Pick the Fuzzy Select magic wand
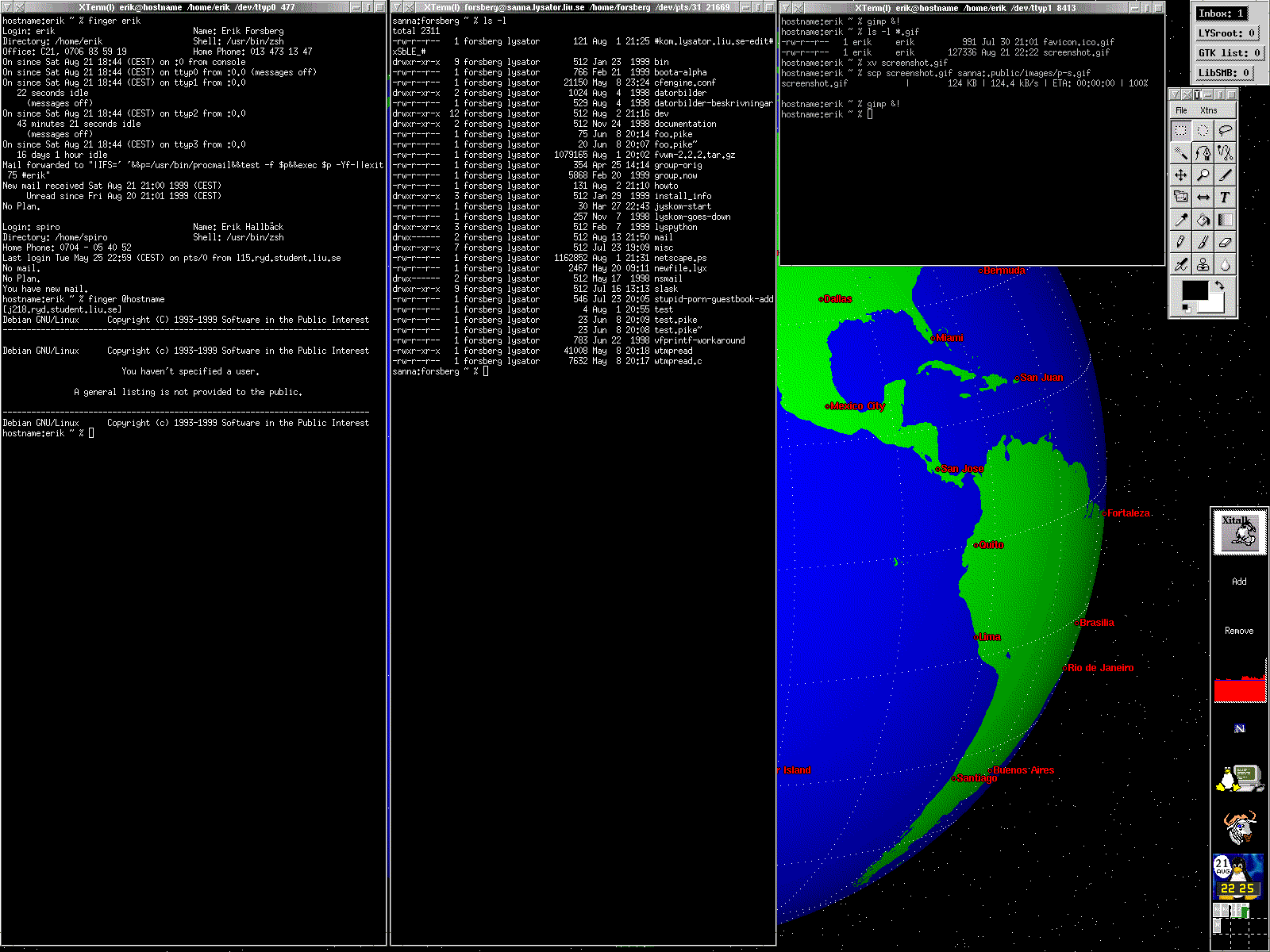Screen dimensions: 1270x952 click(x=1181, y=152)
